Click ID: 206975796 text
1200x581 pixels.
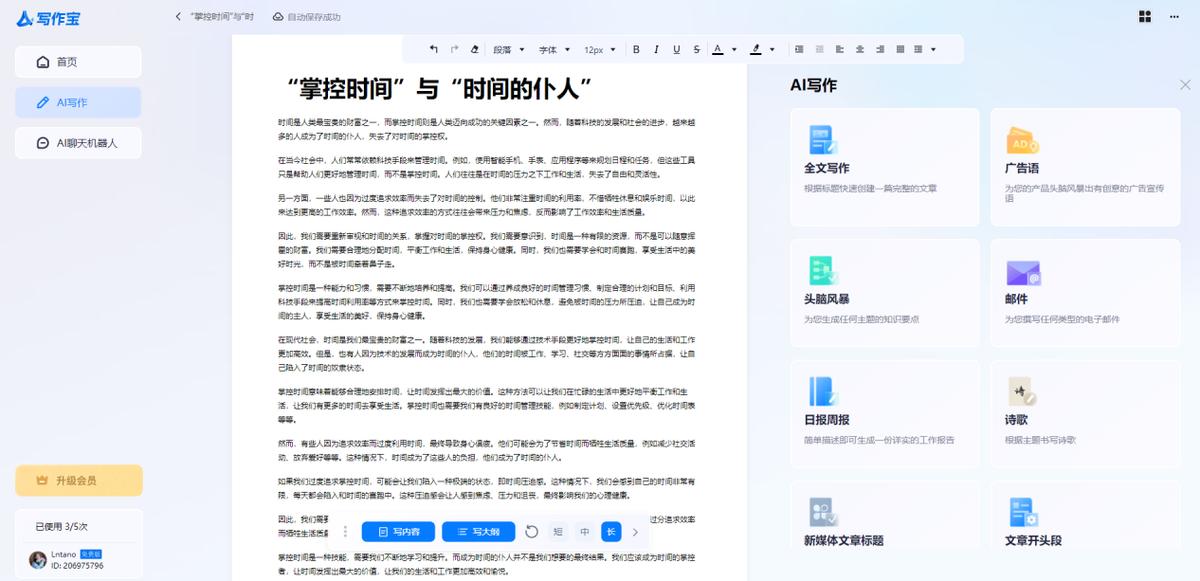tap(77, 565)
